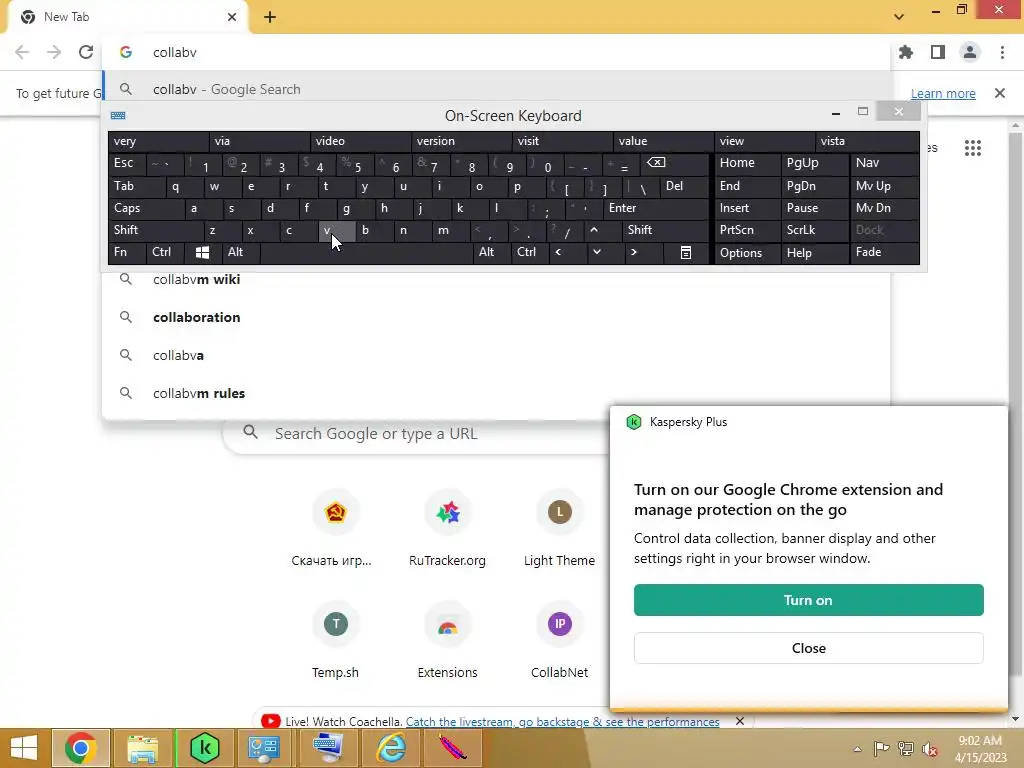Open the CollabNet shortcut
1024x768 pixels.
560,640
